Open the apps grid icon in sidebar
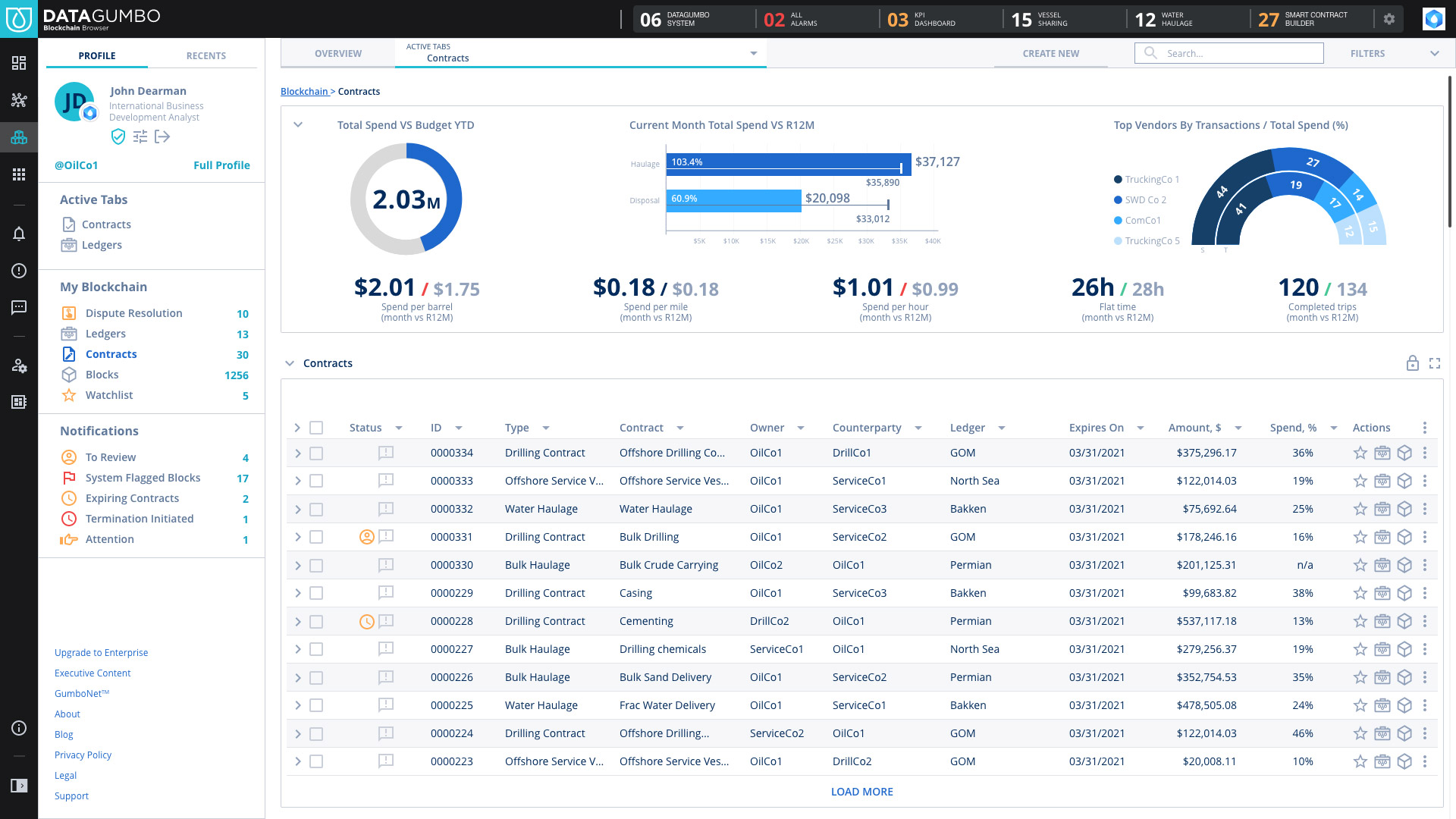 [19, 174]
